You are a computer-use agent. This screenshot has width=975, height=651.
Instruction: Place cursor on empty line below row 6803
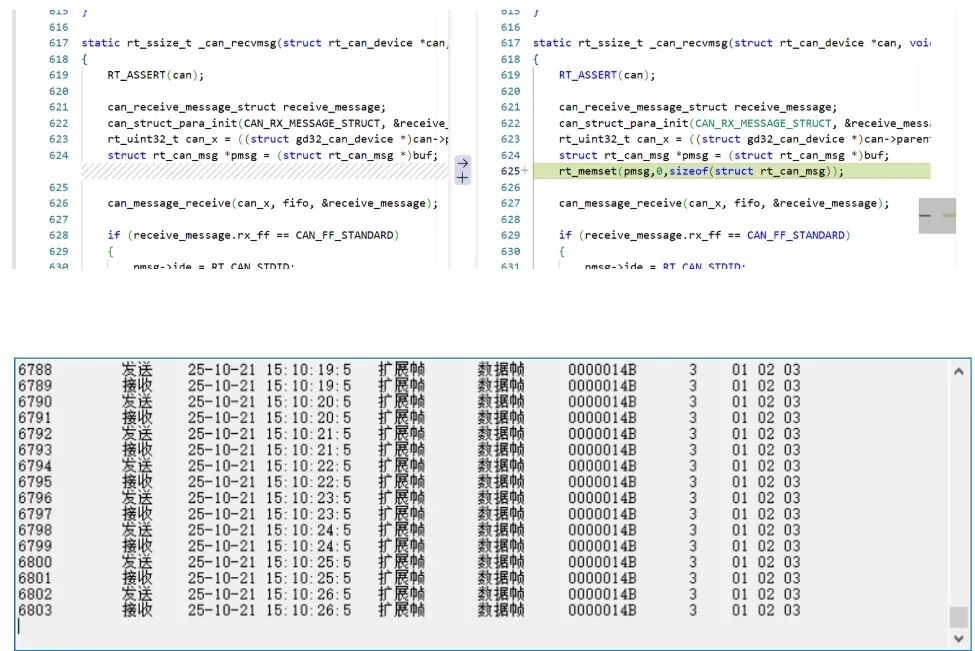coord(300,627)
